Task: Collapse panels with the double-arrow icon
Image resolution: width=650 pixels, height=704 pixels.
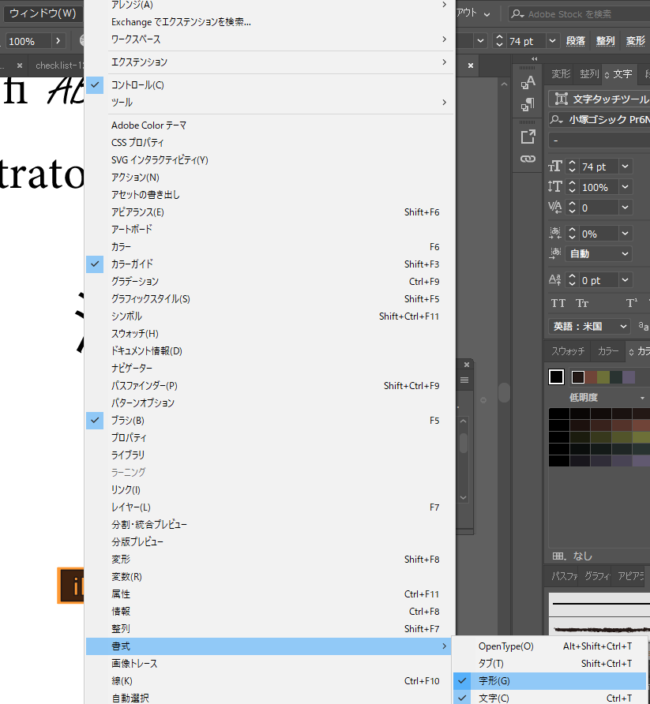Action: (x=534, y=59)
